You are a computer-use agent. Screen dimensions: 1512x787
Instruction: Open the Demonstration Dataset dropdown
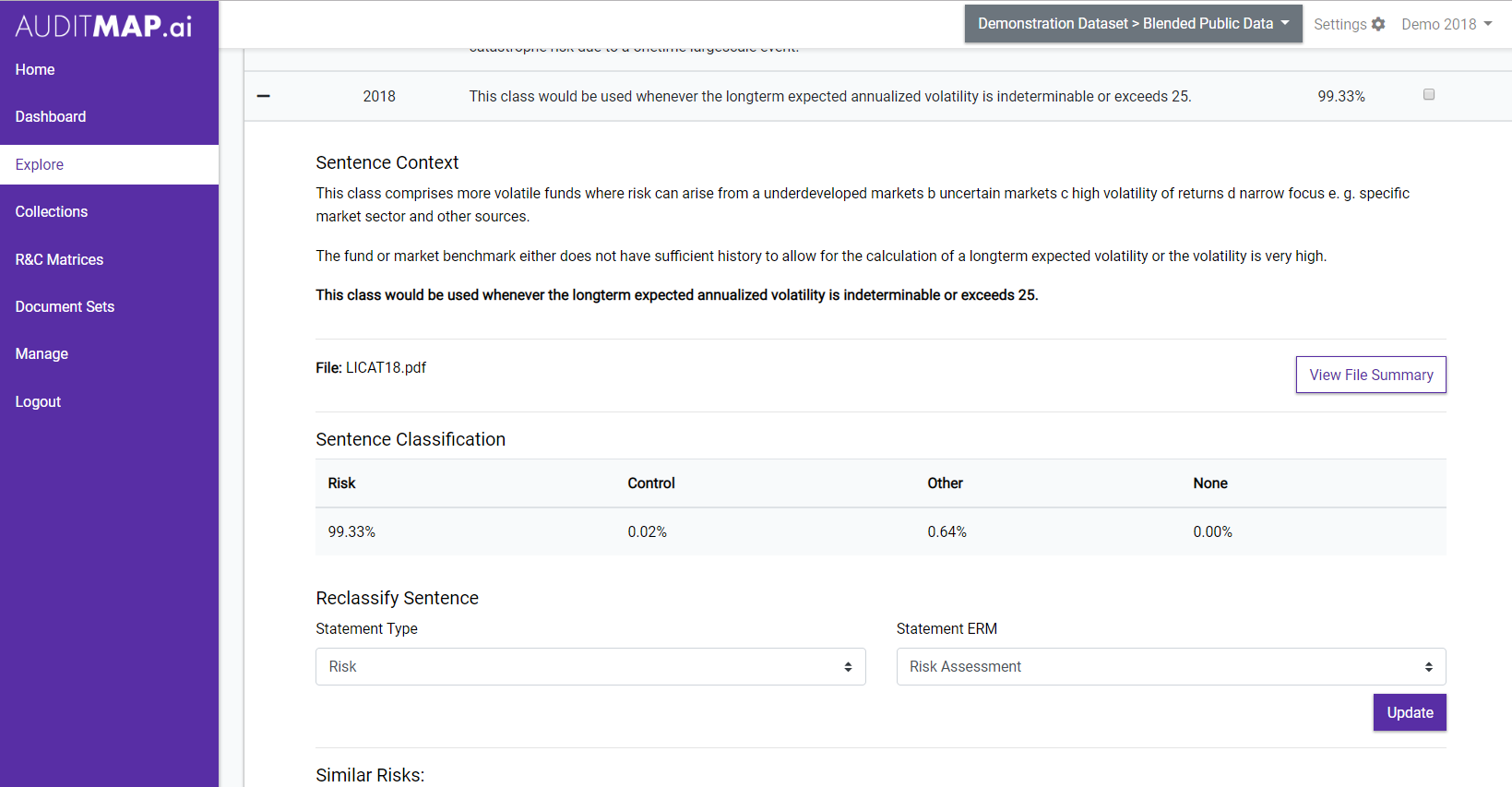pyautogui.click(x=1133, y=24)
